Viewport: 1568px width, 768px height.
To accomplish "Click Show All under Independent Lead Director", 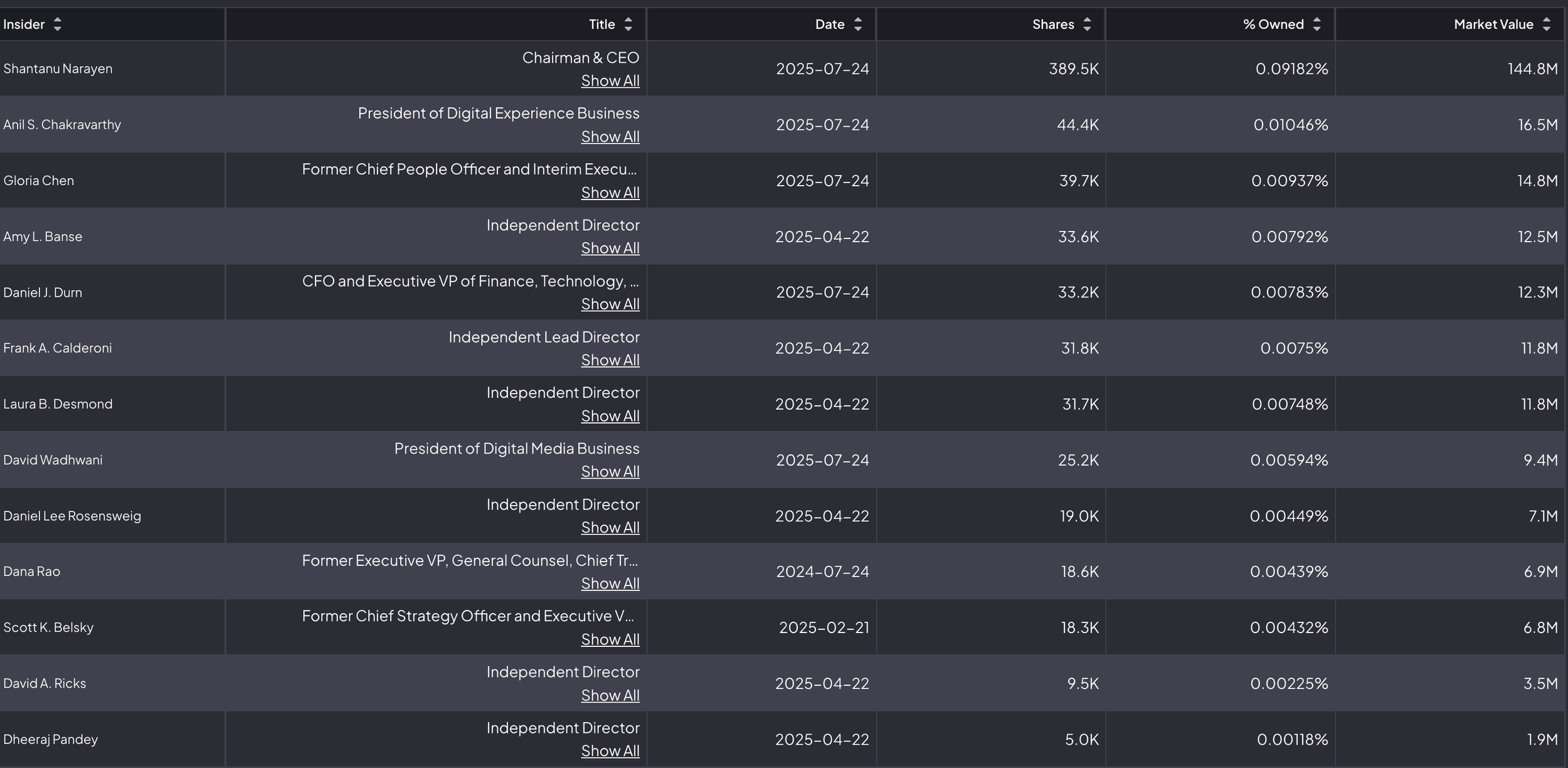I will tap(610, 360).
